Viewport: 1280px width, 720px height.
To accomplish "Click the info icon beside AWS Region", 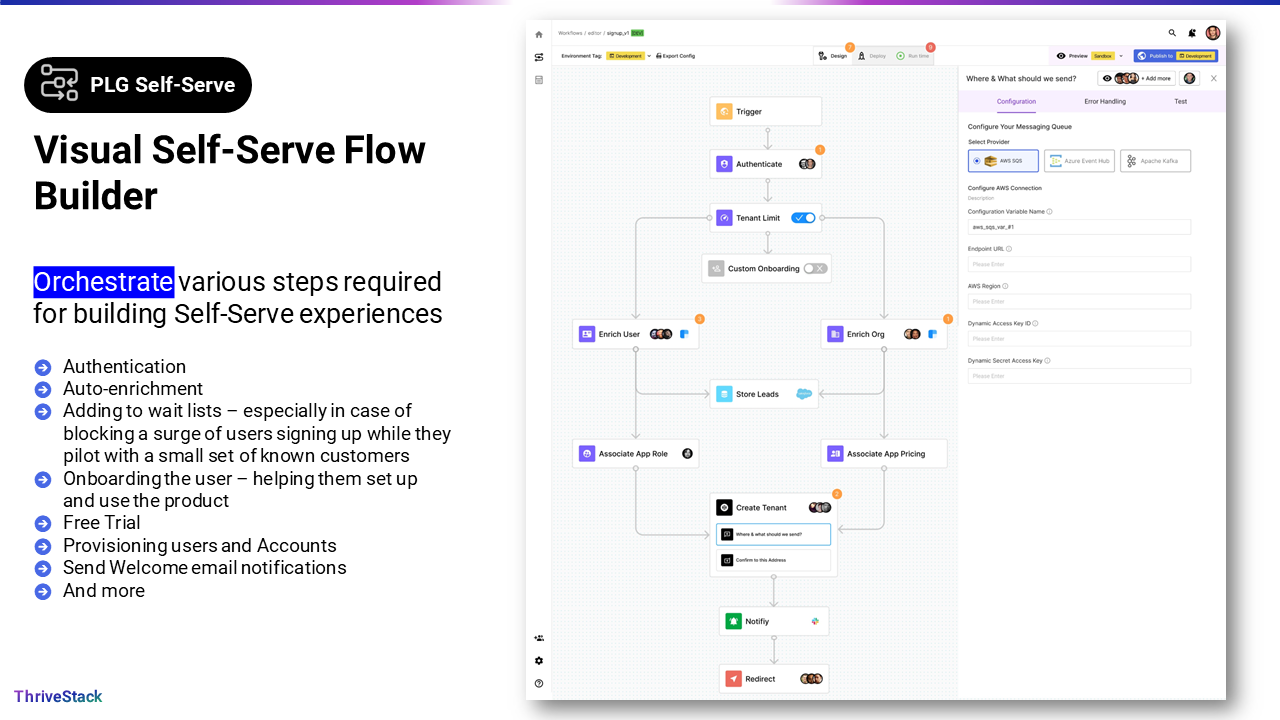I will click(x=1006, y=286).
